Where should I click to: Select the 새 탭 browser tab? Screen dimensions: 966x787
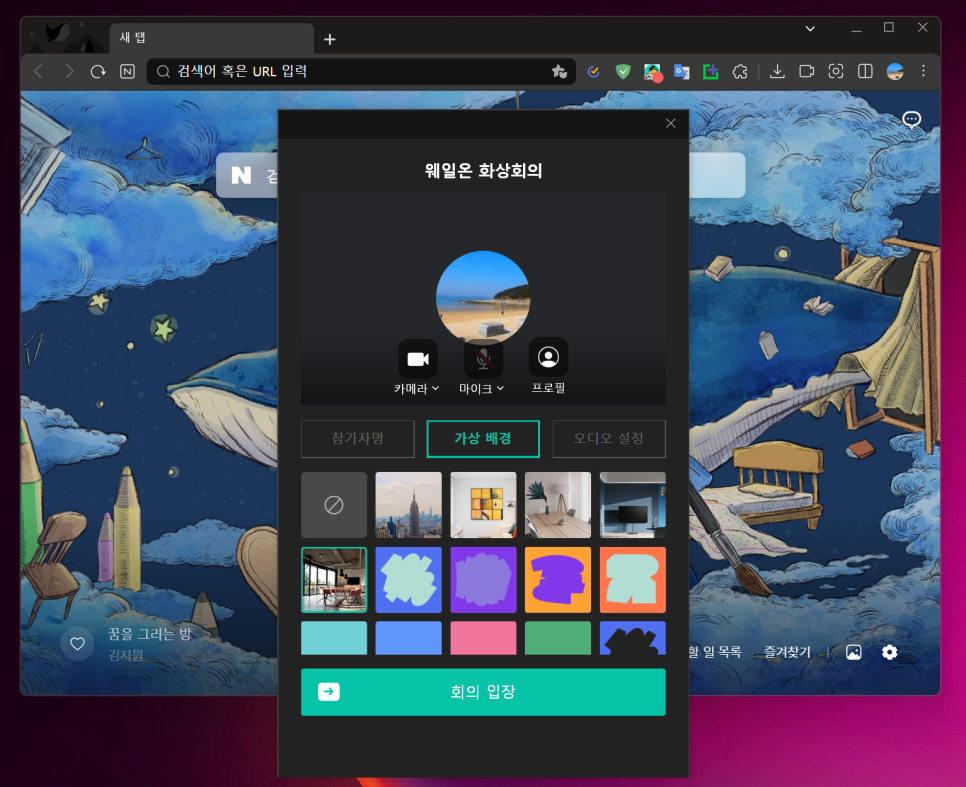pyautogui.click(x=212, y=38)
